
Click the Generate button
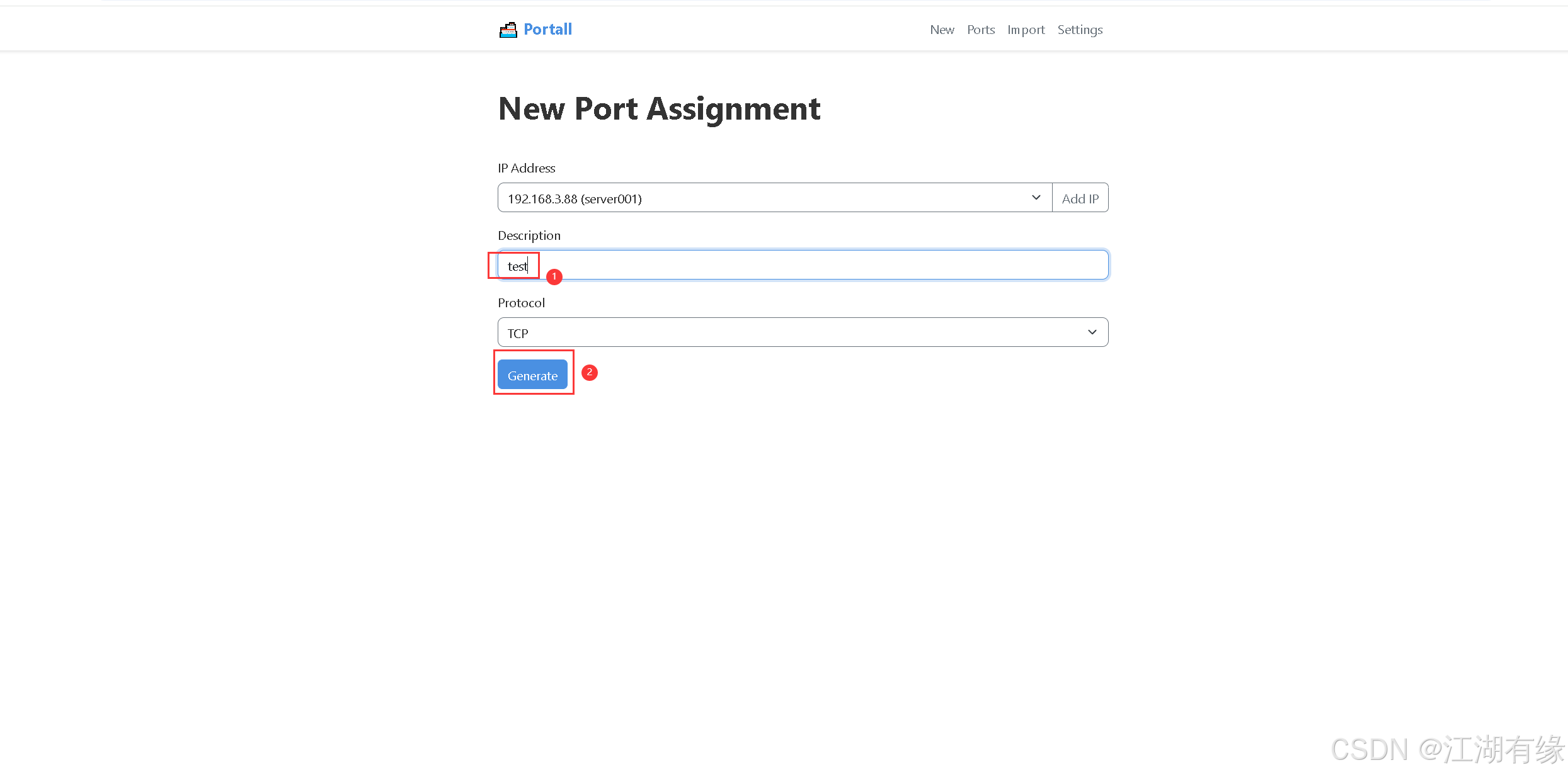tap(533, 374)
